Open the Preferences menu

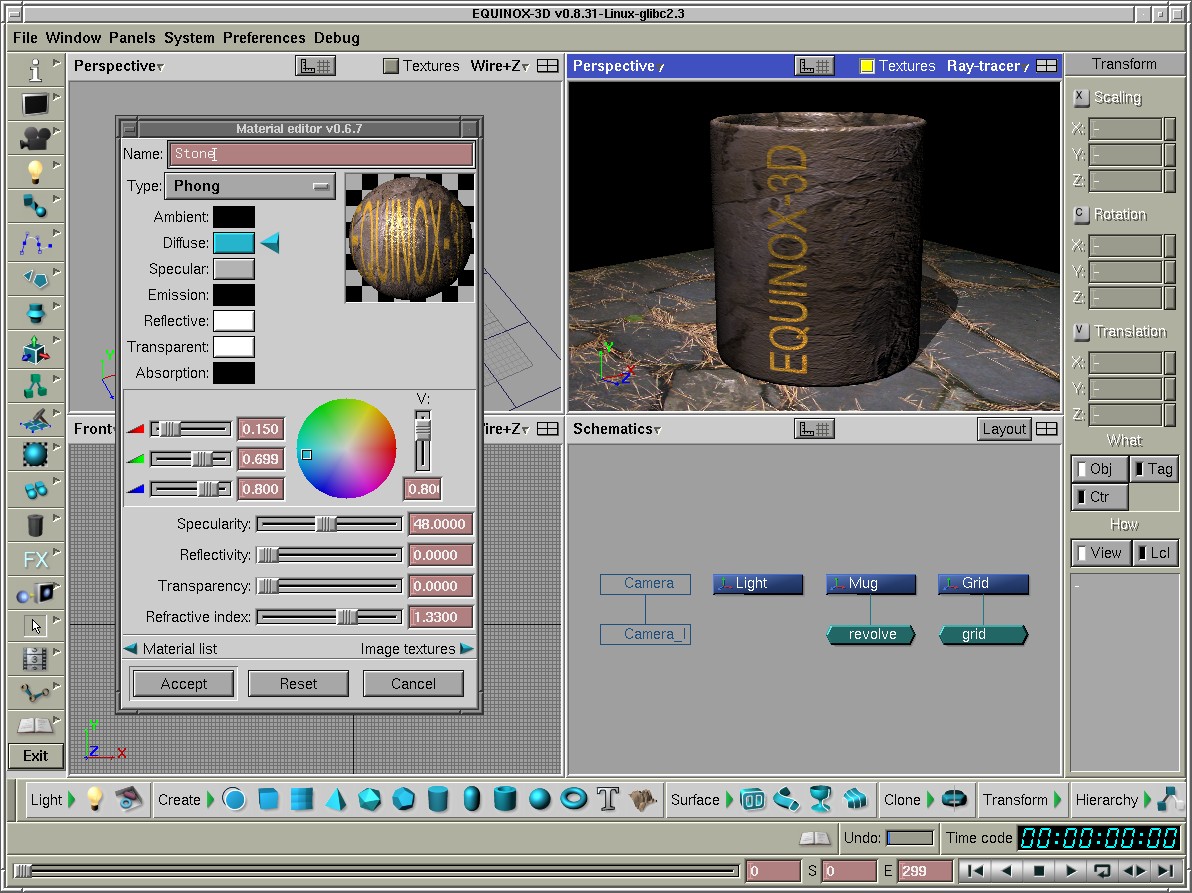(264, 37)
